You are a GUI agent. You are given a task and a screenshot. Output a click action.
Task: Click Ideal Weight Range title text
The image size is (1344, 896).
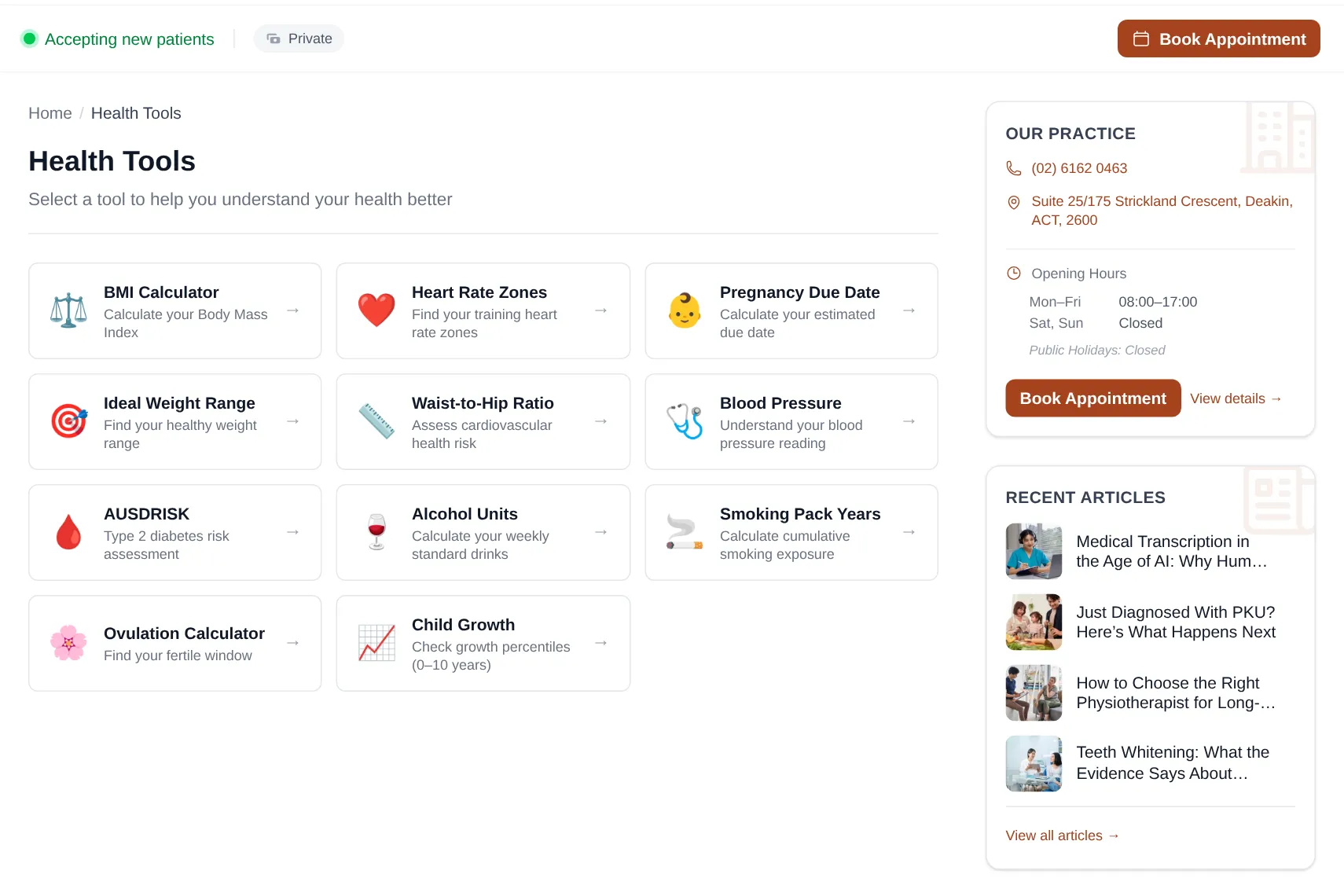pos(179,403)
